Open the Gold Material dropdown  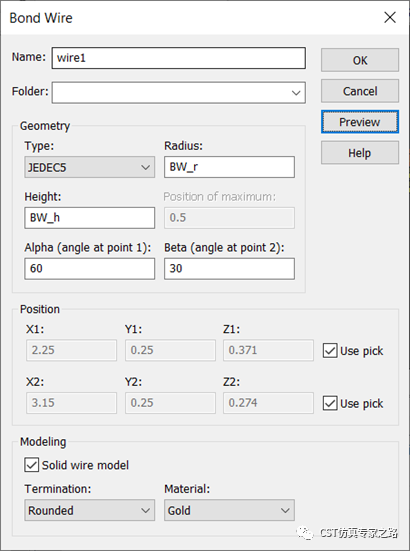click(229, 510)
